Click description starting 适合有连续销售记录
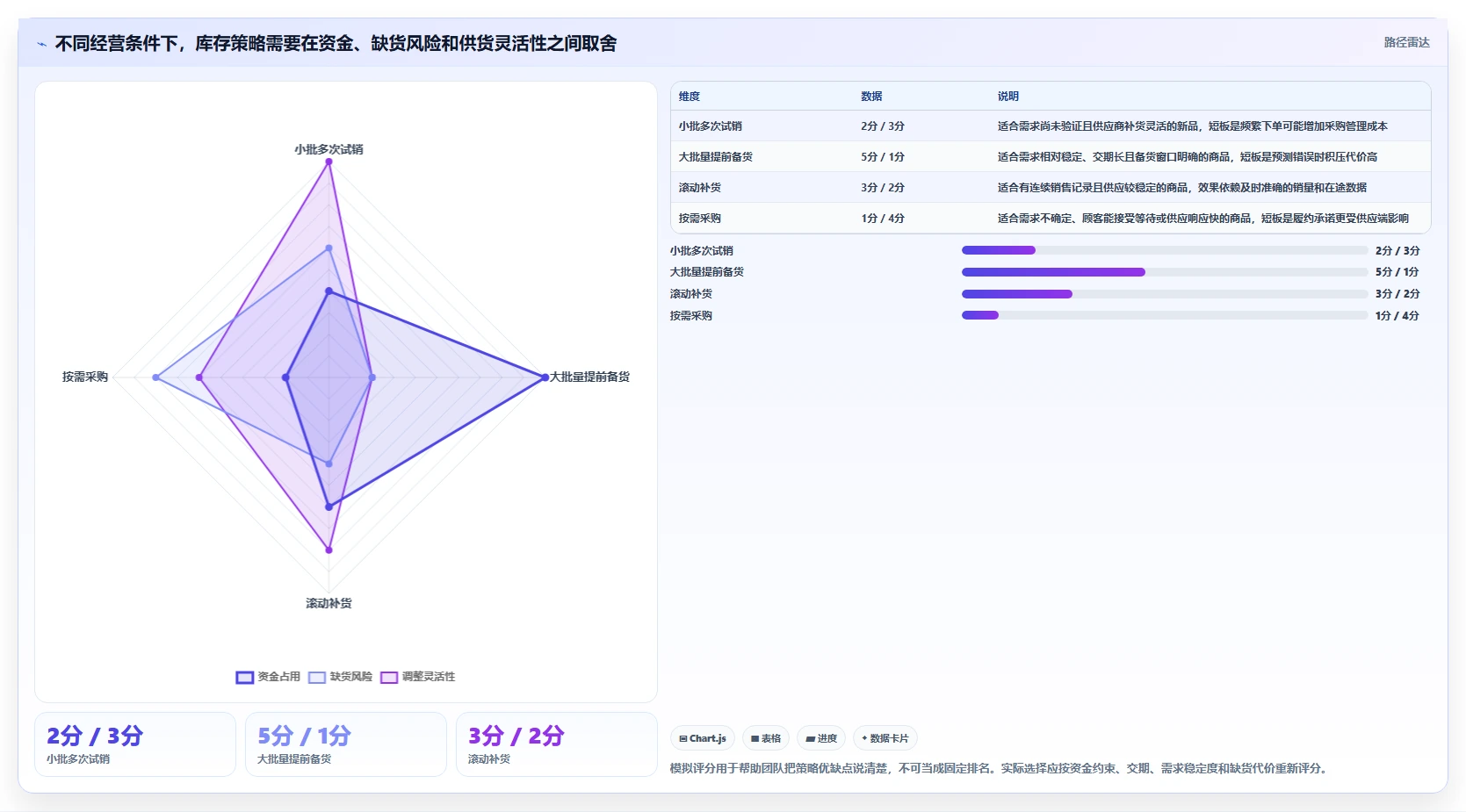1466x812 pixels. coord(1182,188)
